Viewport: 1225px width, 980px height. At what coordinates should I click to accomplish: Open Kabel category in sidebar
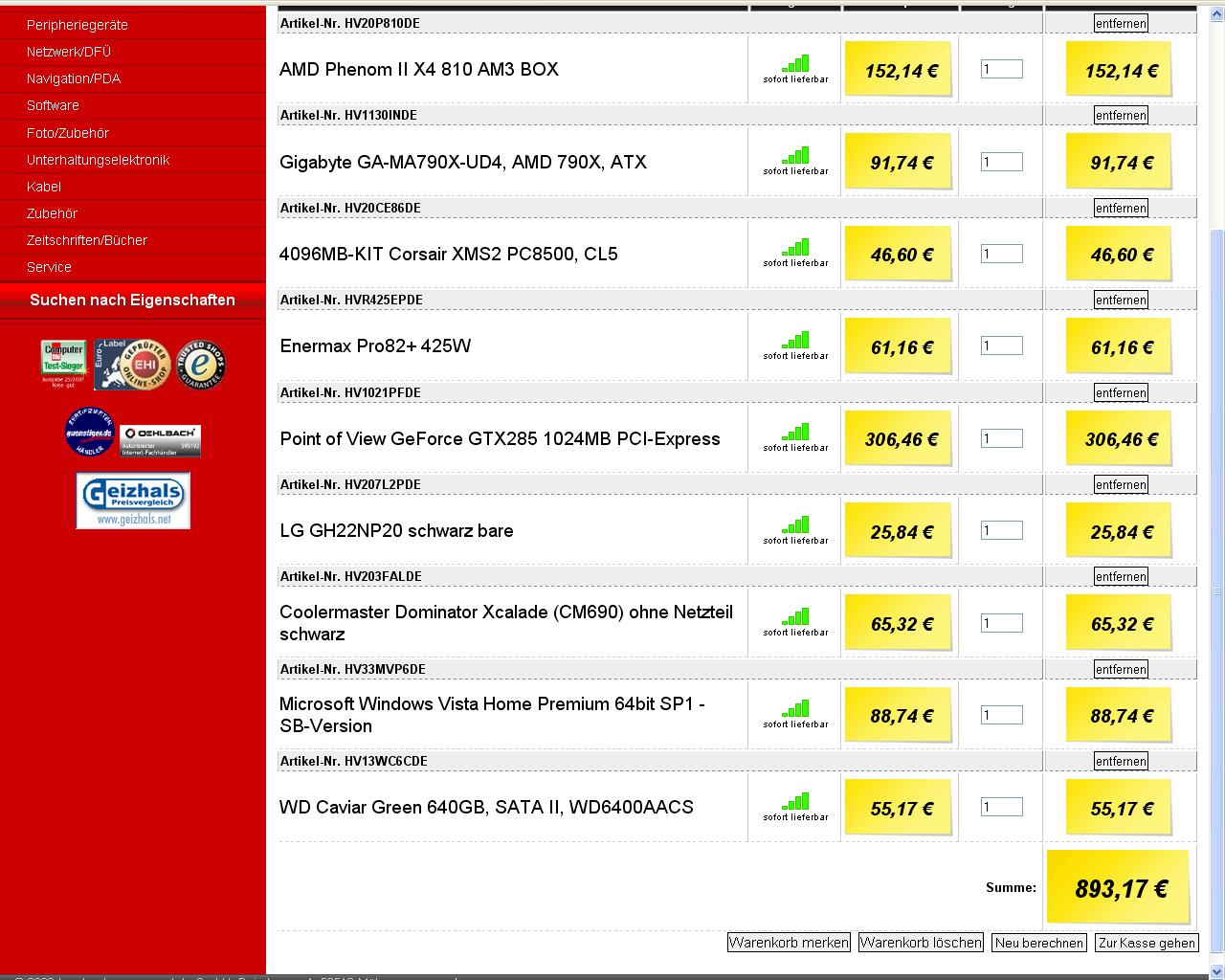click(44, 187)
